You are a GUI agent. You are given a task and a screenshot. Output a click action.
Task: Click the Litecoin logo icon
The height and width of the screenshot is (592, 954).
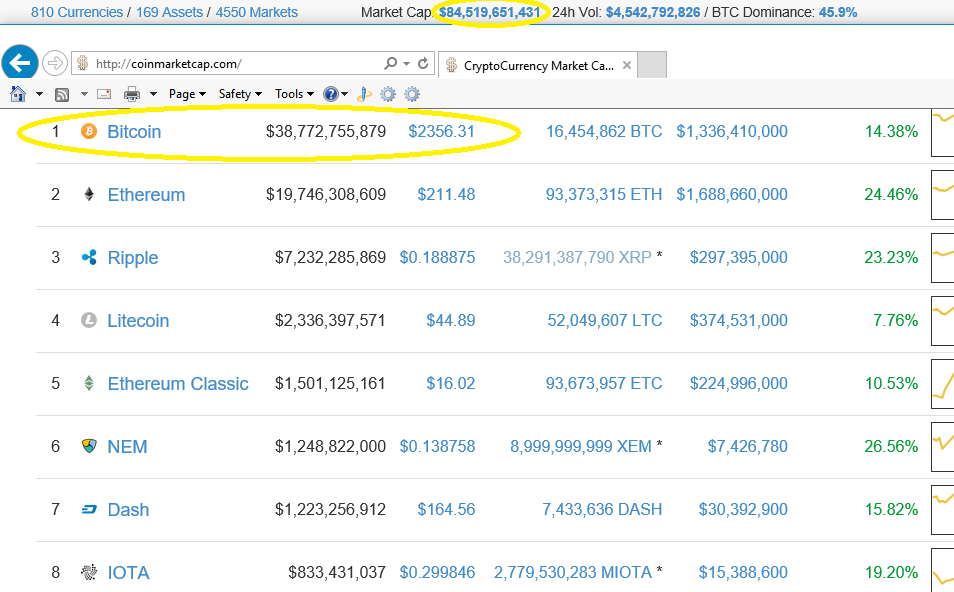(x=89, y=320)
